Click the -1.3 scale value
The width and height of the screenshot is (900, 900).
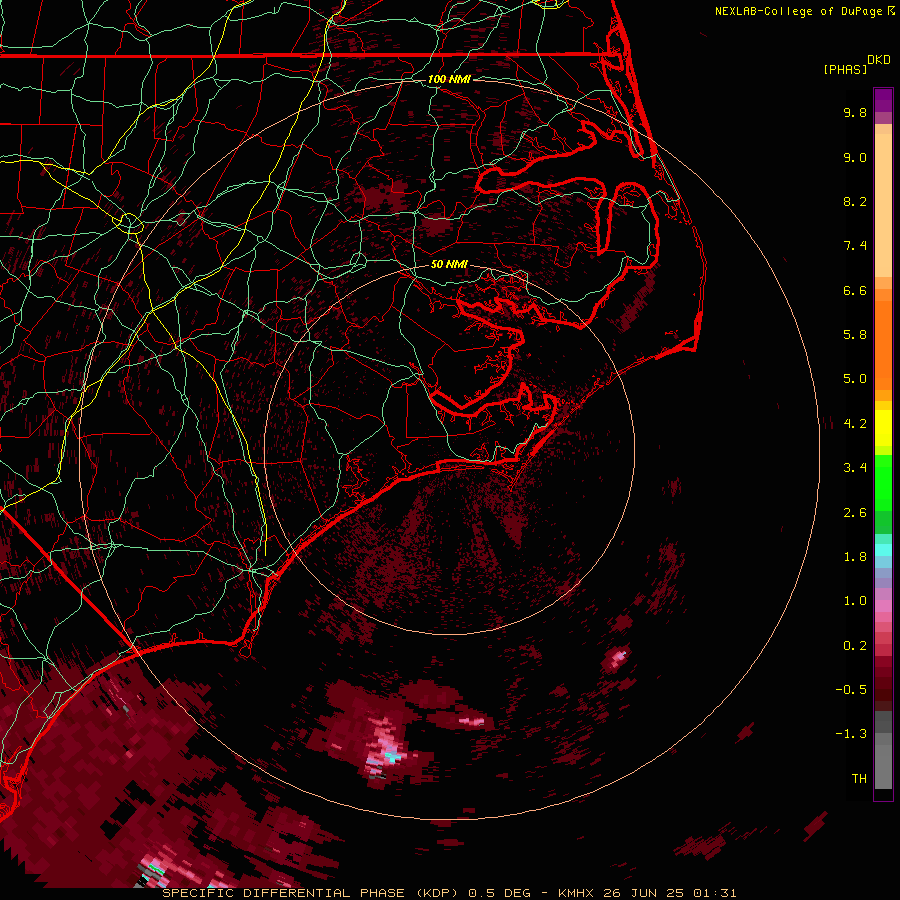[851, 734]
